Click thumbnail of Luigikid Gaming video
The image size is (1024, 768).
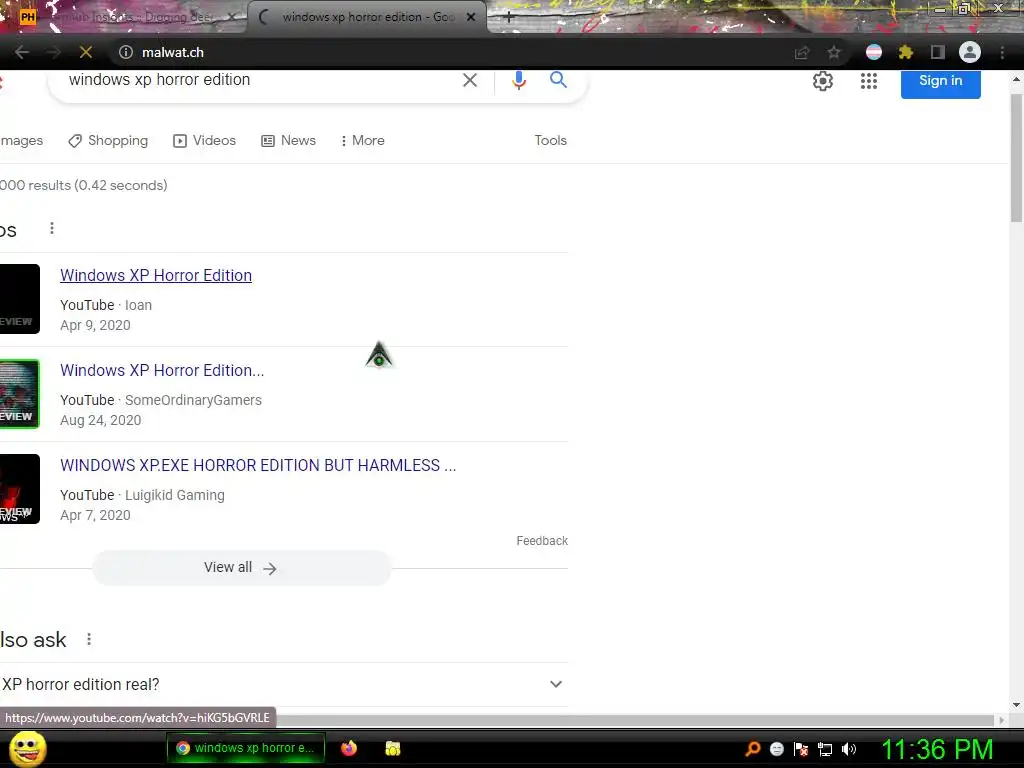(x=20, y=488)
